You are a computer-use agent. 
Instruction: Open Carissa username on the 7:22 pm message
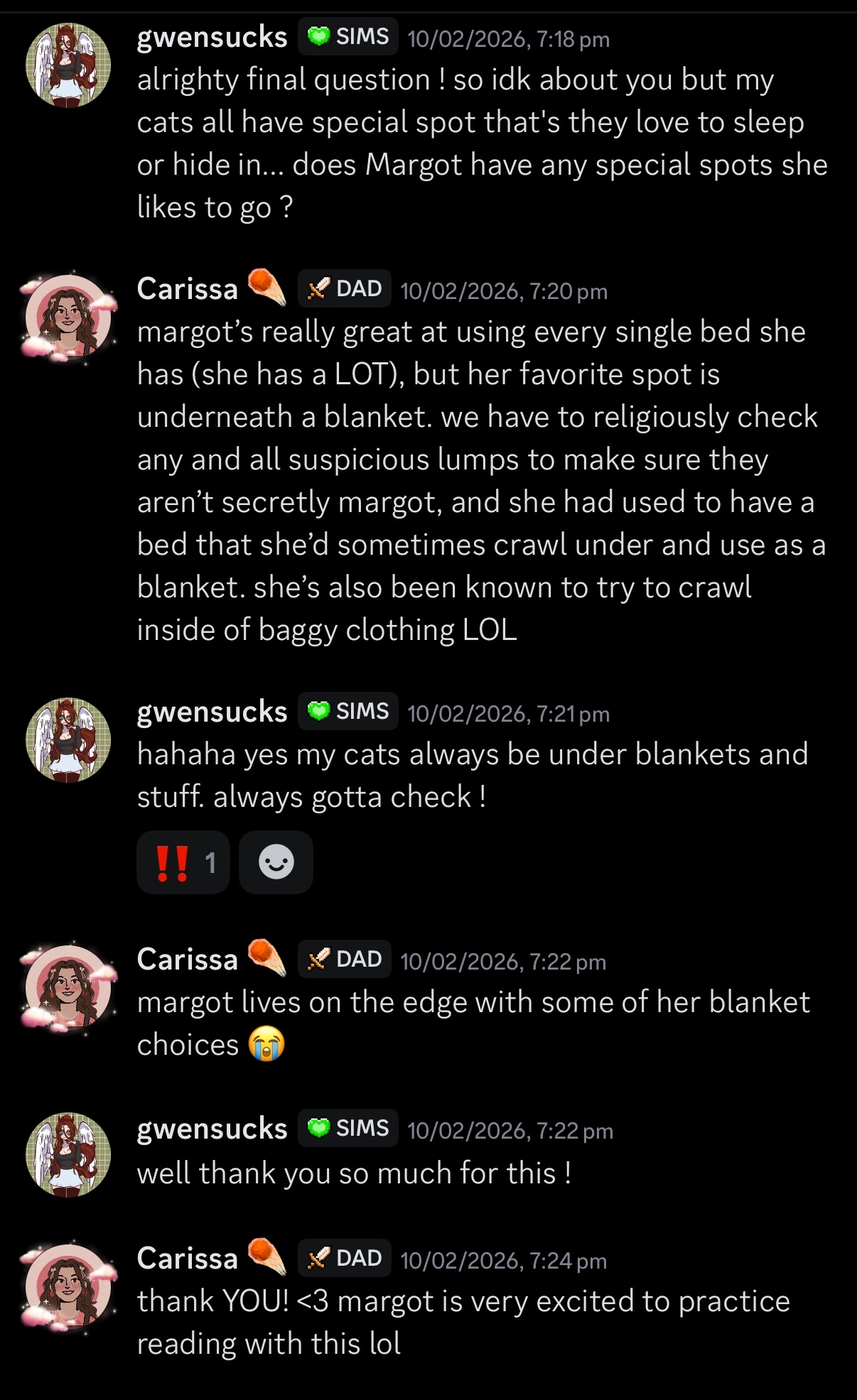187,960
